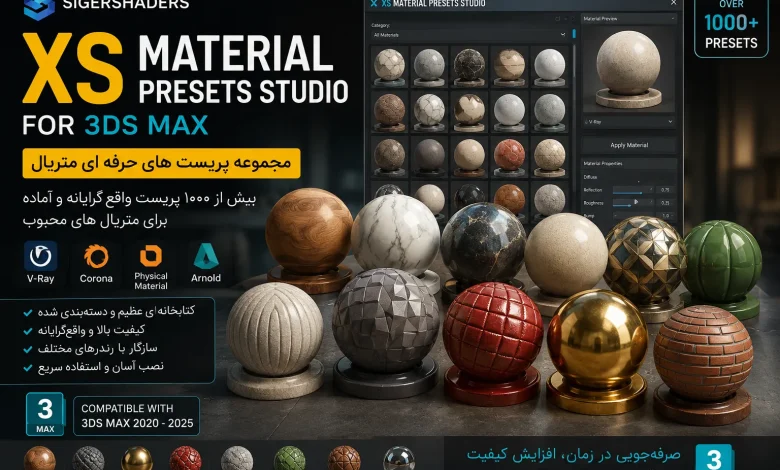The width and height of the screenshot is (780, 470).
Task: Click the chrome sphere thumbnail in bottom strip
Action: coord(399,460)
